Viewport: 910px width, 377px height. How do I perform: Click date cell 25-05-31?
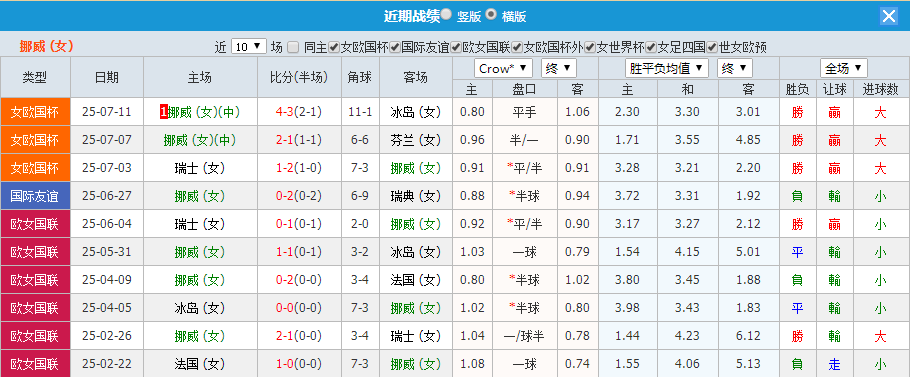coord(107,252)
